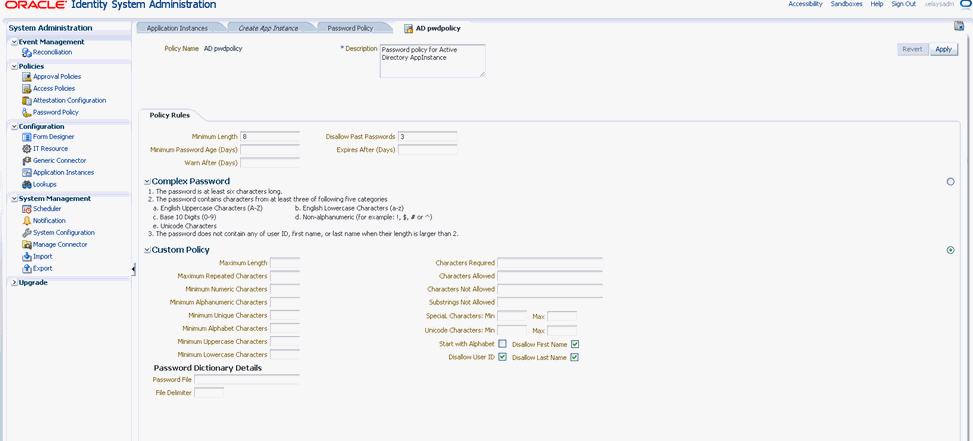Collapse the Policies section
The height and width of the screenshot is (441, 973).
pos(14,66)
